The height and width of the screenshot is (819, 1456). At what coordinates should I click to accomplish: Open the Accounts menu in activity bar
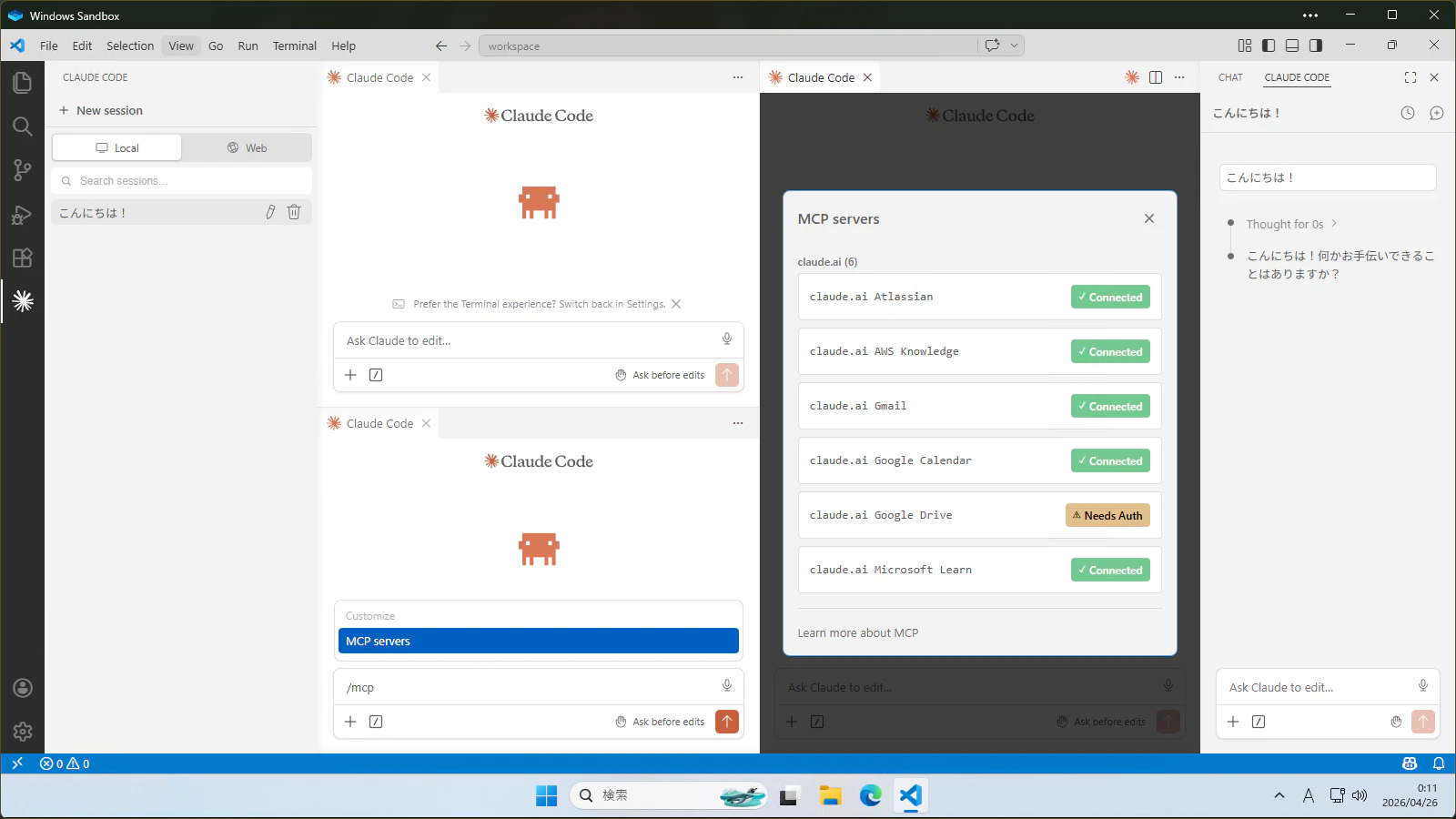coord(22,688)
